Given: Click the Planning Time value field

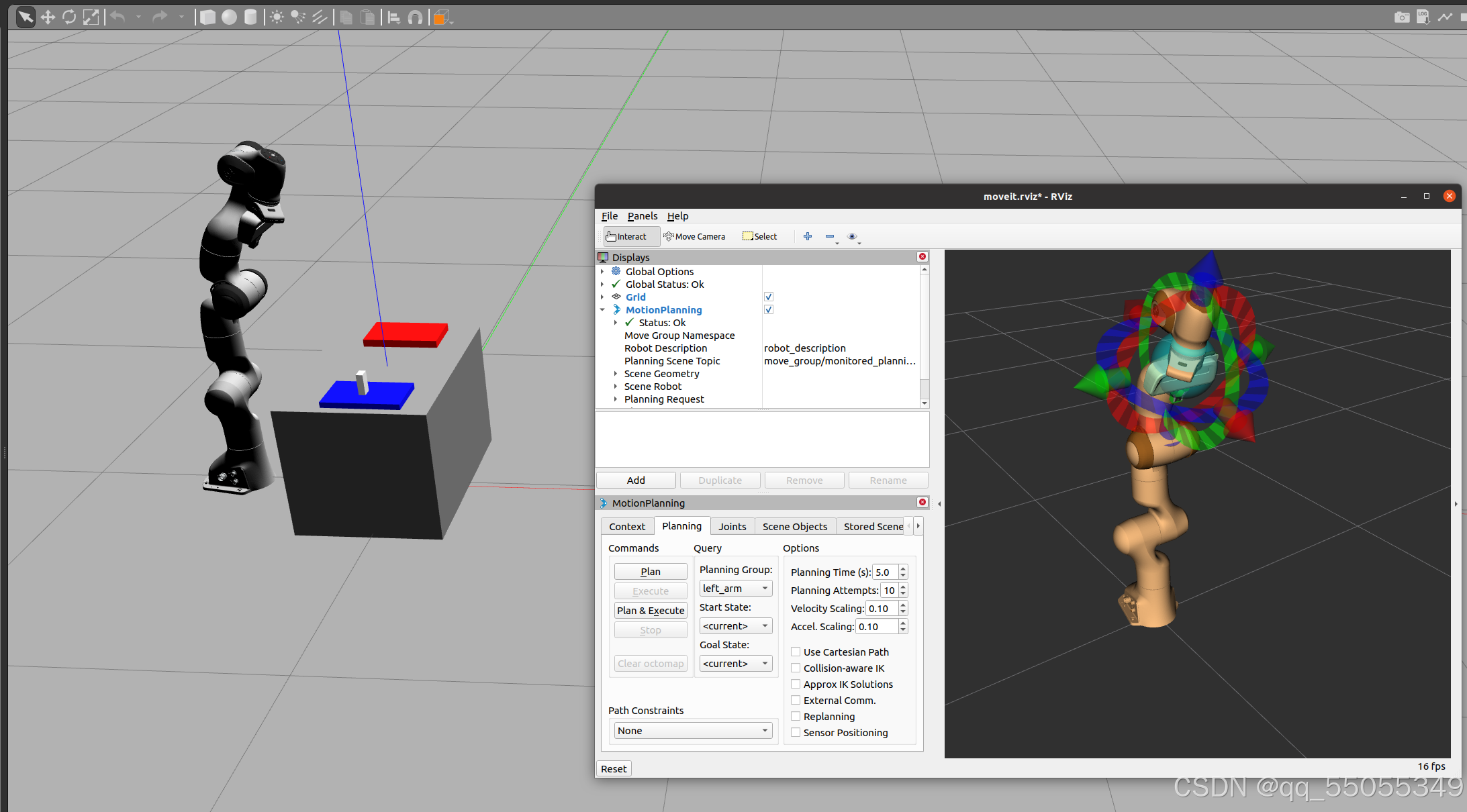Looking at the screenshot, I should (x=884, y=572).
